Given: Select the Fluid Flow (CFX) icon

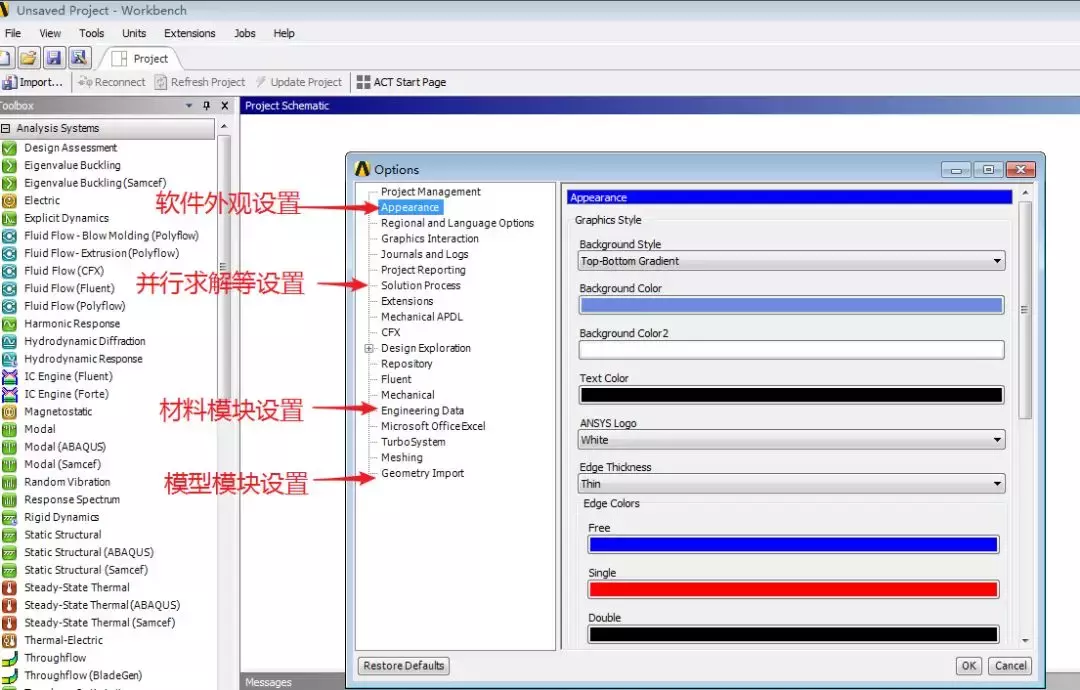Looking at the screenshot, I should 10,271.
